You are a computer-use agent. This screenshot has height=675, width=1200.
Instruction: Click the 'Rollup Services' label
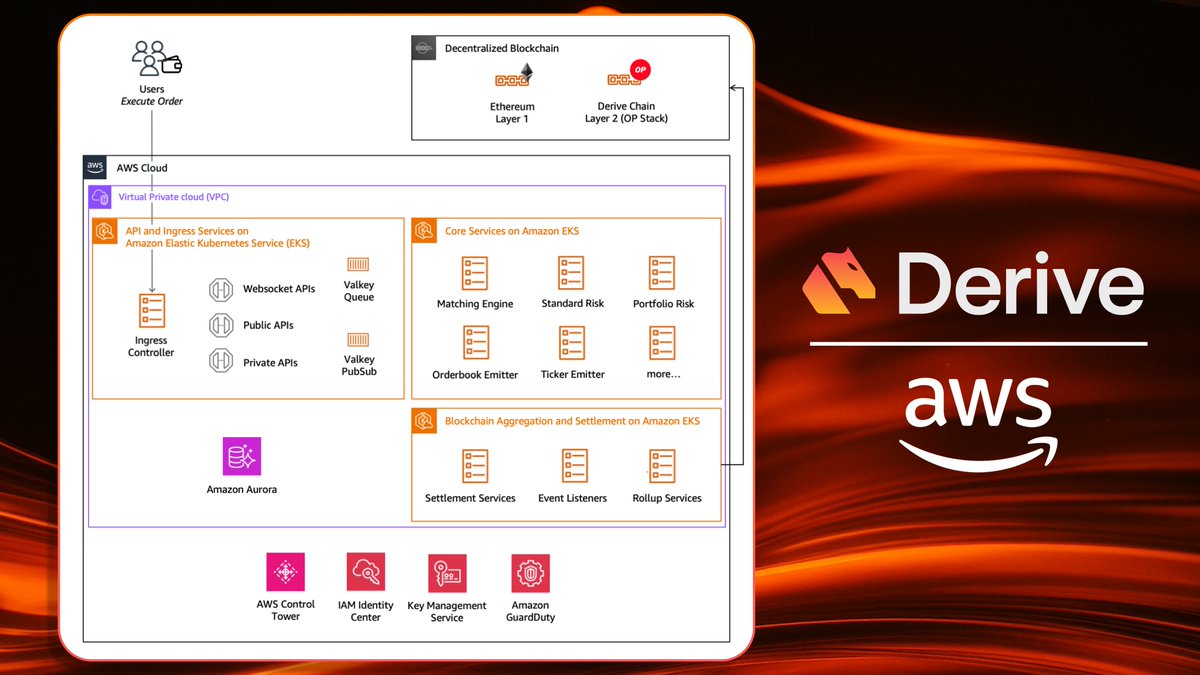667,498
